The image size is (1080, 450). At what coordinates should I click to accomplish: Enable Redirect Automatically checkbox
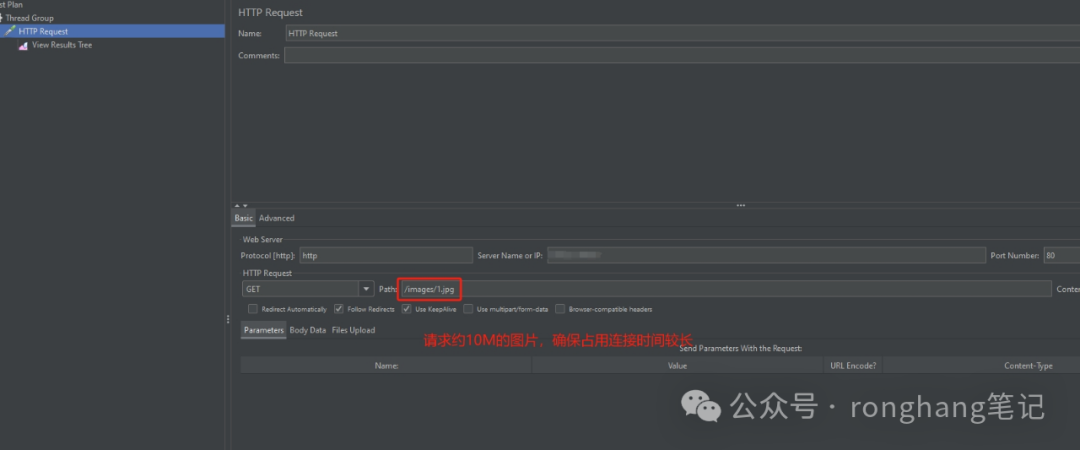253,309
